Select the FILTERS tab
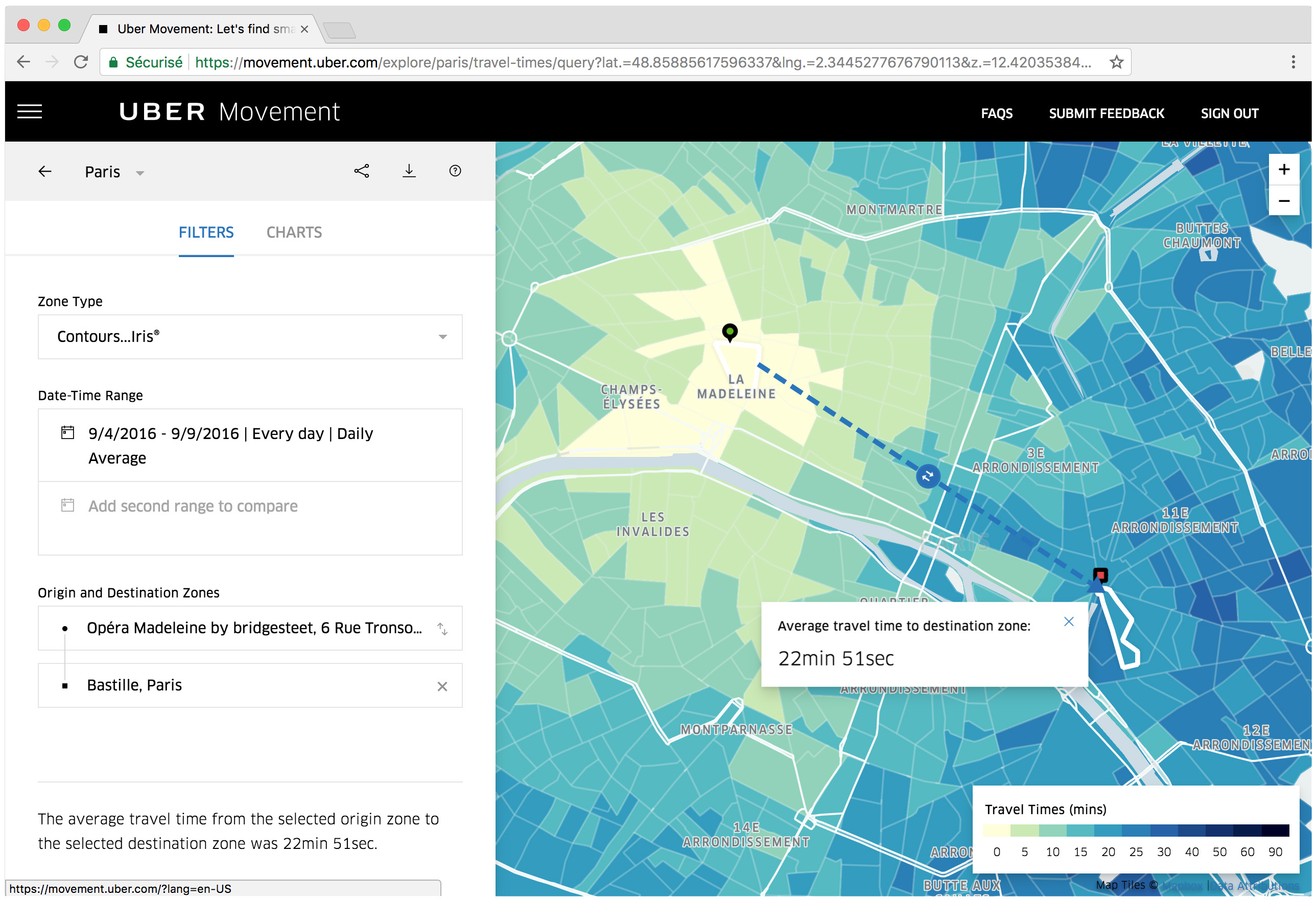This screenshot has width=1316, height=921. pyautogui.click(x=206, y=232)
